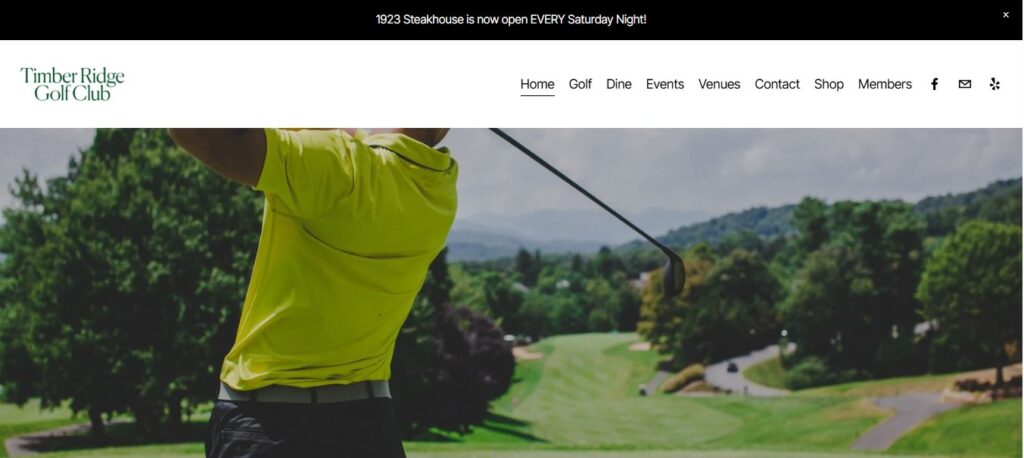
Task: Click the golf club head in the photo
Action: click(674, 273)
